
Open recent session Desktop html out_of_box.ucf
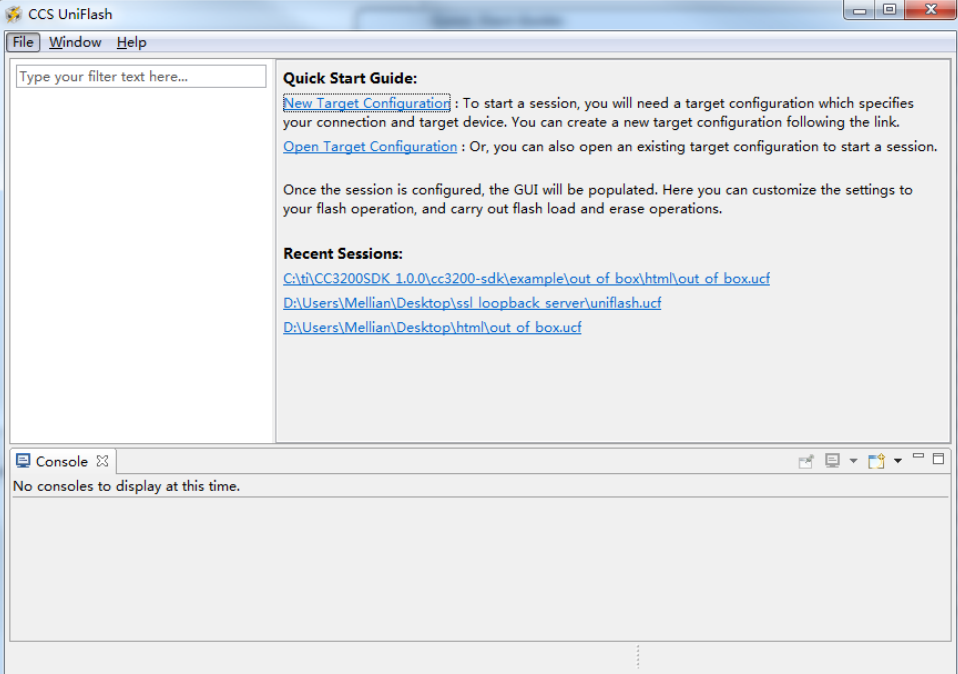[432, 328]
